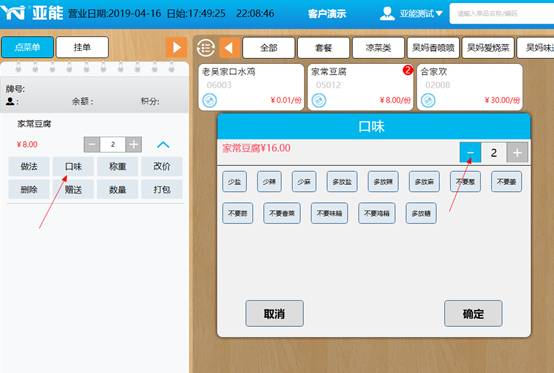This screenshot has height=373, width=554.
Task: Increase 家常豆腐 quantity in order list
Action: pos(134,144)
